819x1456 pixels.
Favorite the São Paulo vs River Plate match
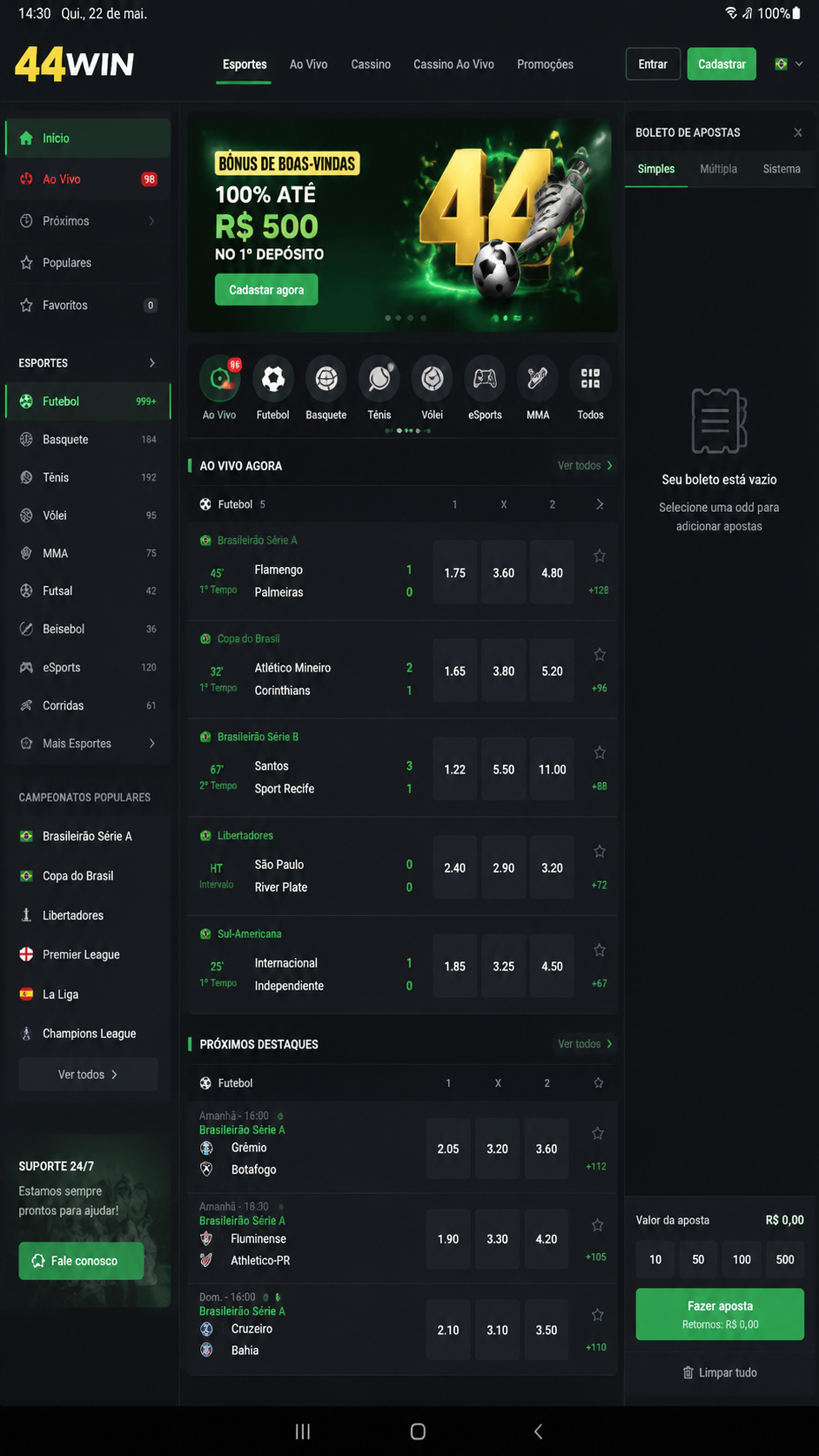coord(600,851)
